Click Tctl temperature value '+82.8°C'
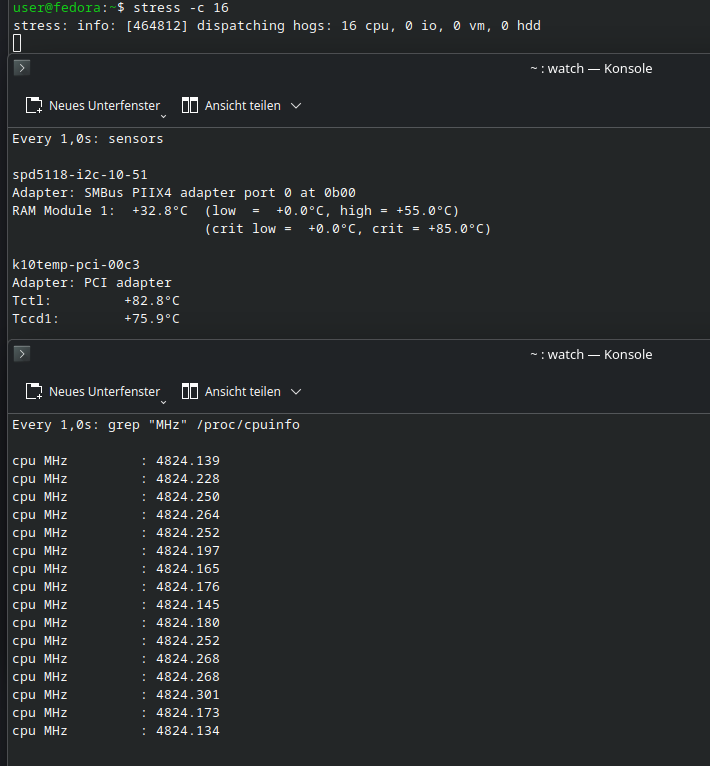Viewport: 710px width, 766px height. [x=152, y=300]
